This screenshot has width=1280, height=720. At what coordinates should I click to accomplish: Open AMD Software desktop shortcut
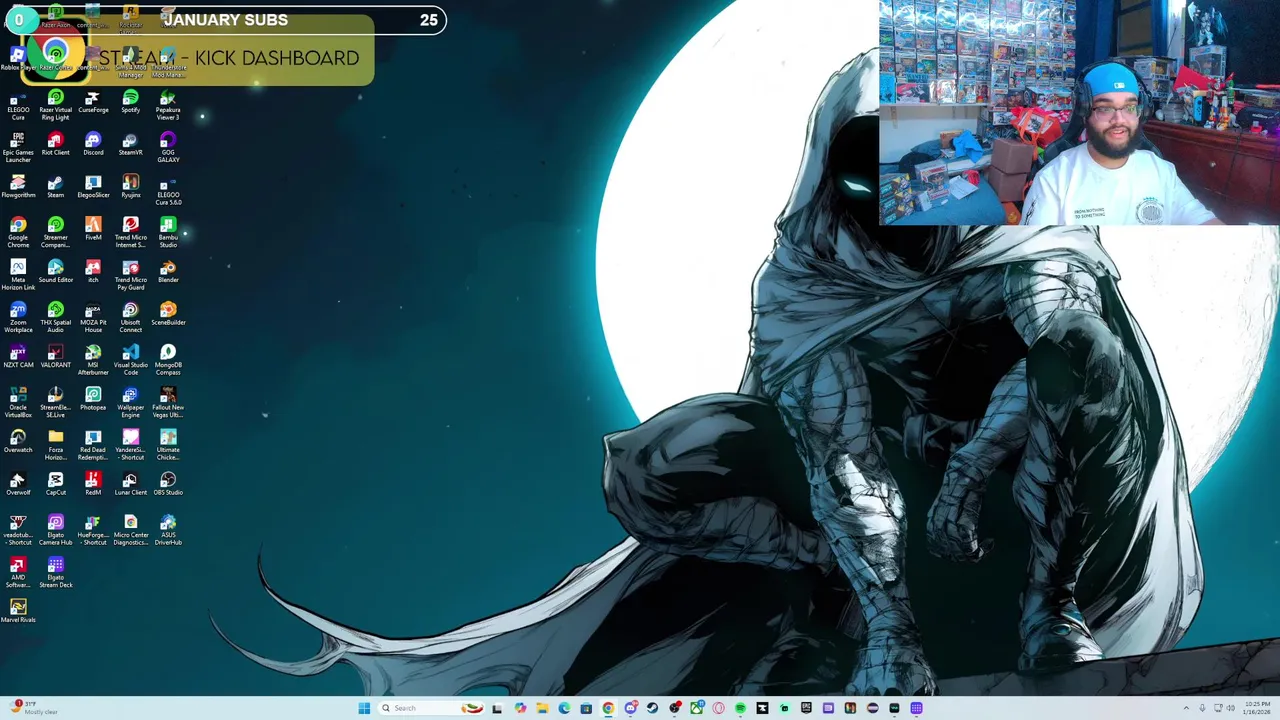18,572
